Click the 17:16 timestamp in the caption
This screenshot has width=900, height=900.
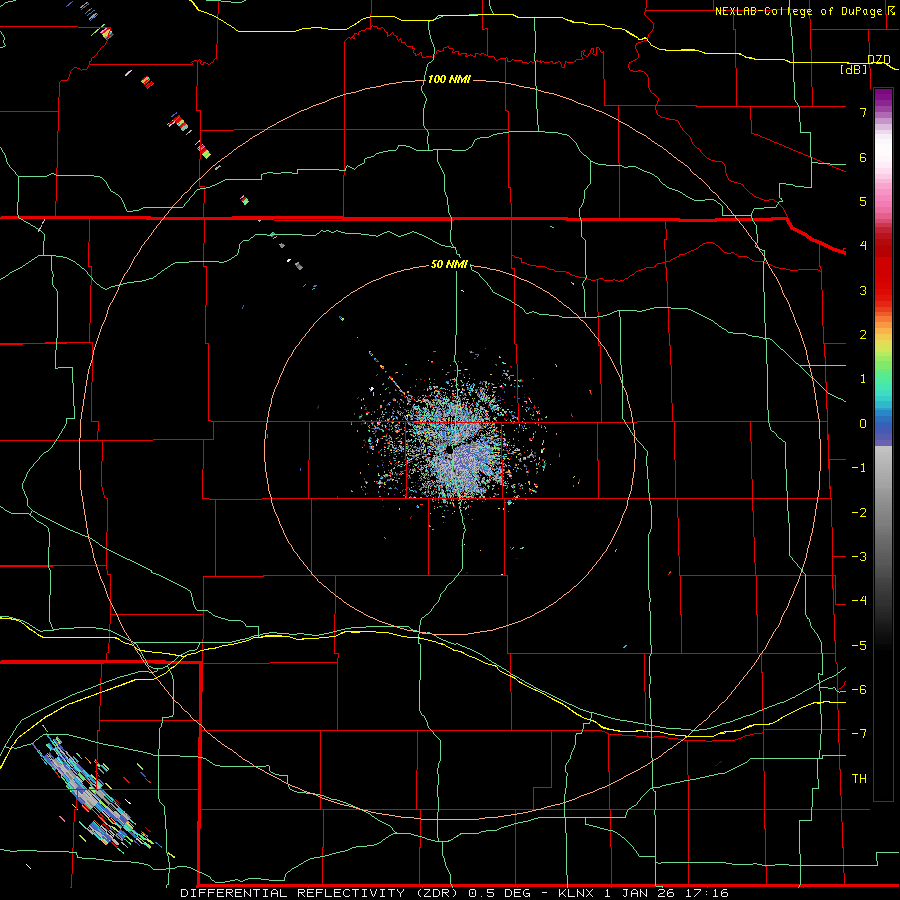[709, 893]
